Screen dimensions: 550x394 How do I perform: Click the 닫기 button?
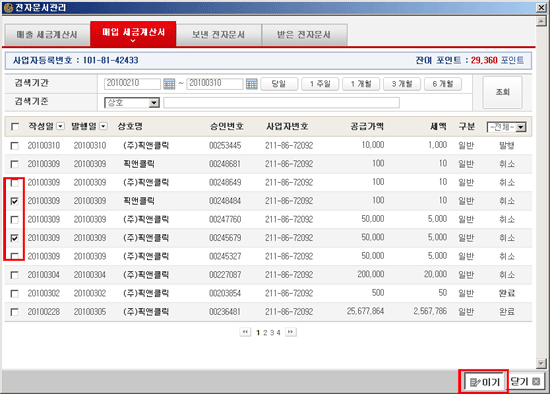click(x=525, y=381)
